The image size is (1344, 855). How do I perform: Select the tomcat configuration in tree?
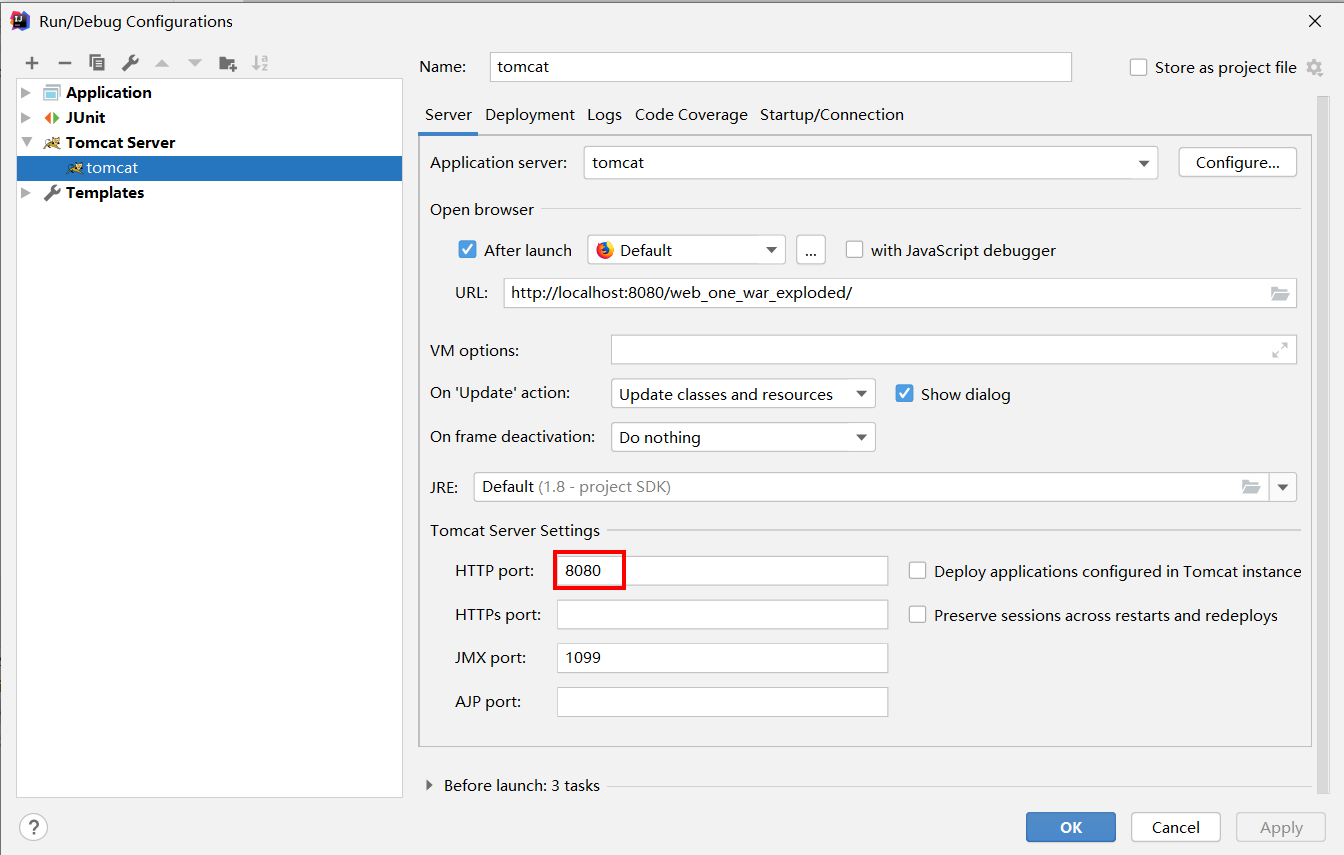pyautogui.click(x=209, y=168)
